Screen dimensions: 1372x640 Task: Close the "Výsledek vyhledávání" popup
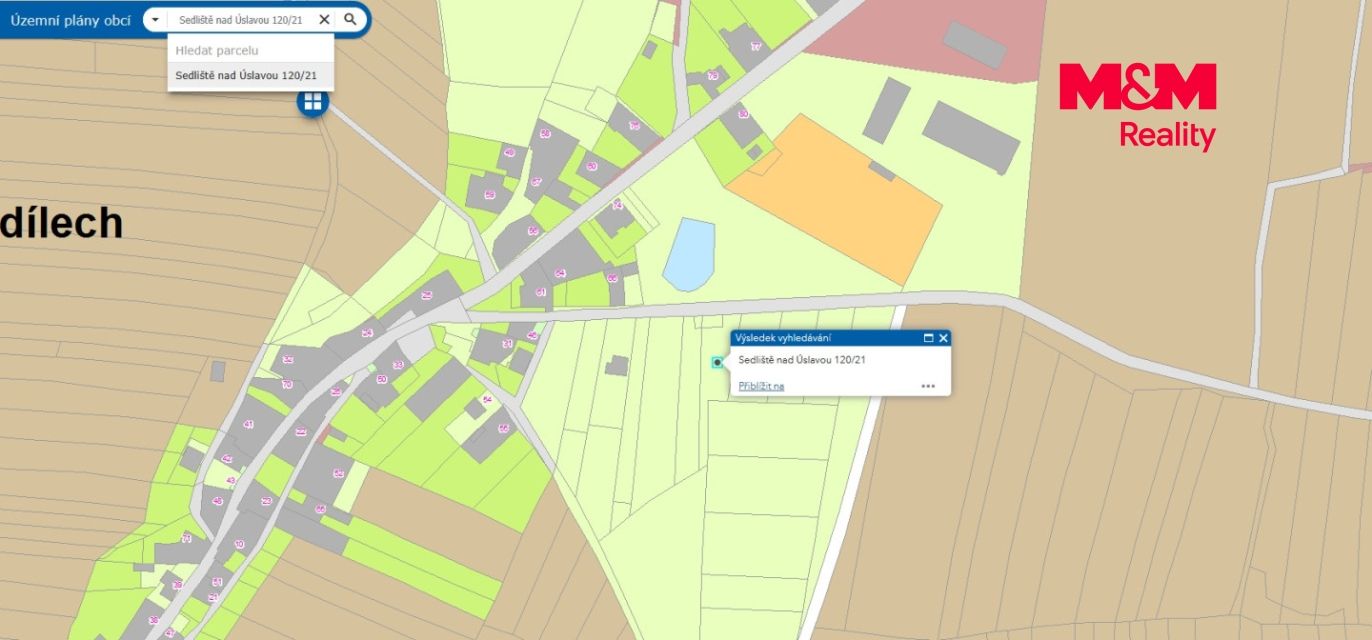[943, 338]
